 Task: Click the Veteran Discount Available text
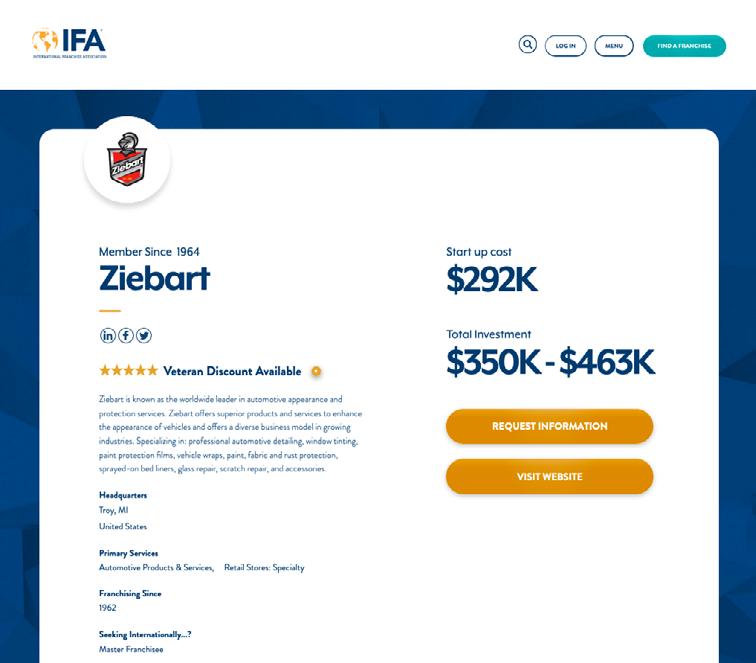[x=232, y=371]
